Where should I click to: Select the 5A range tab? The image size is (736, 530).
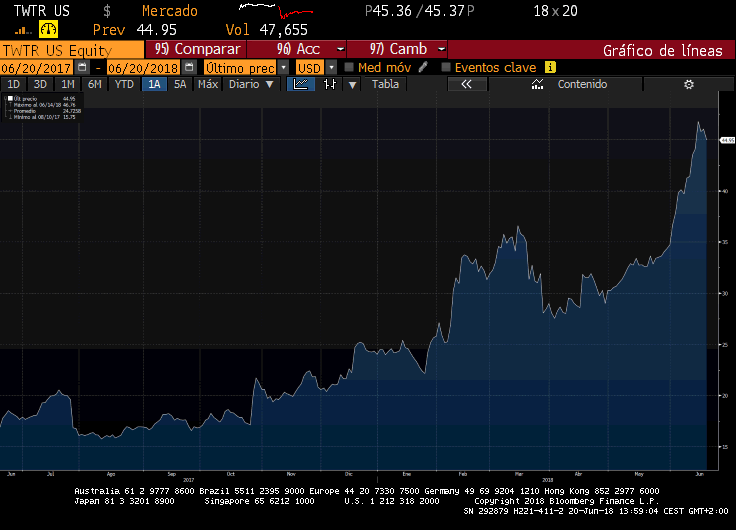pos(180,84)
